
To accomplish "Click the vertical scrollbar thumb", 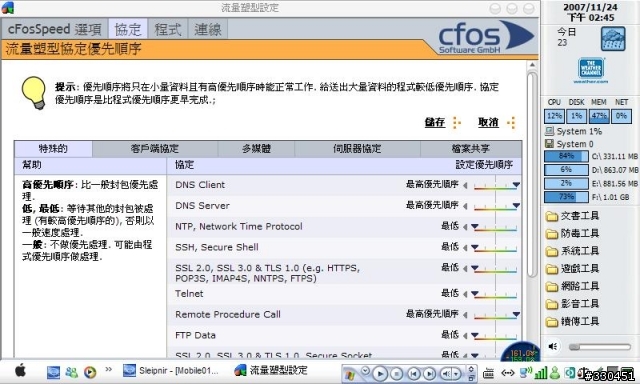I will pyautogui.click(x=532, y=175).
